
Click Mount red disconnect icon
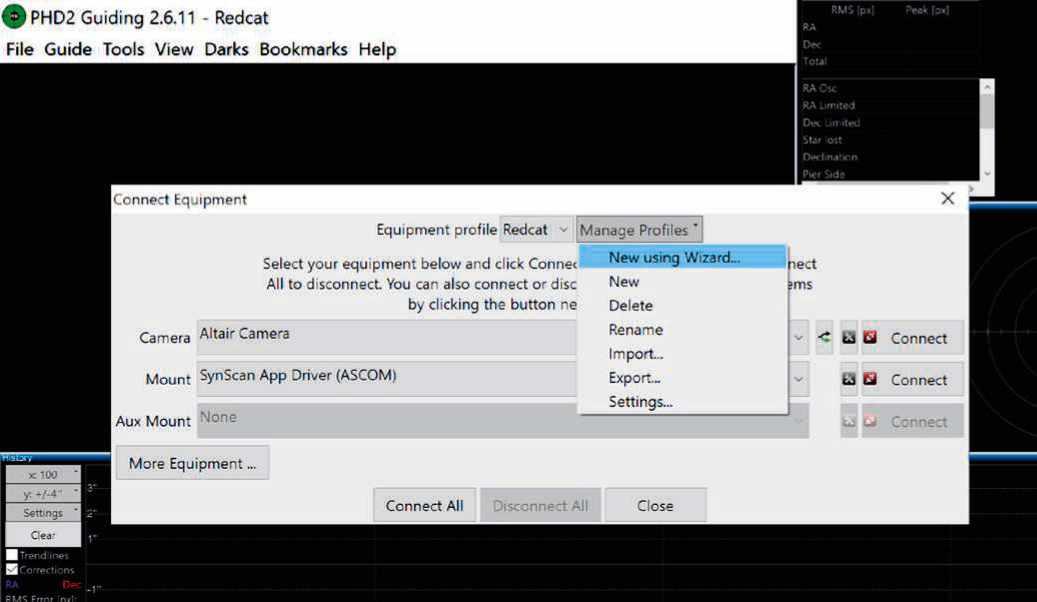pos(870,379)
